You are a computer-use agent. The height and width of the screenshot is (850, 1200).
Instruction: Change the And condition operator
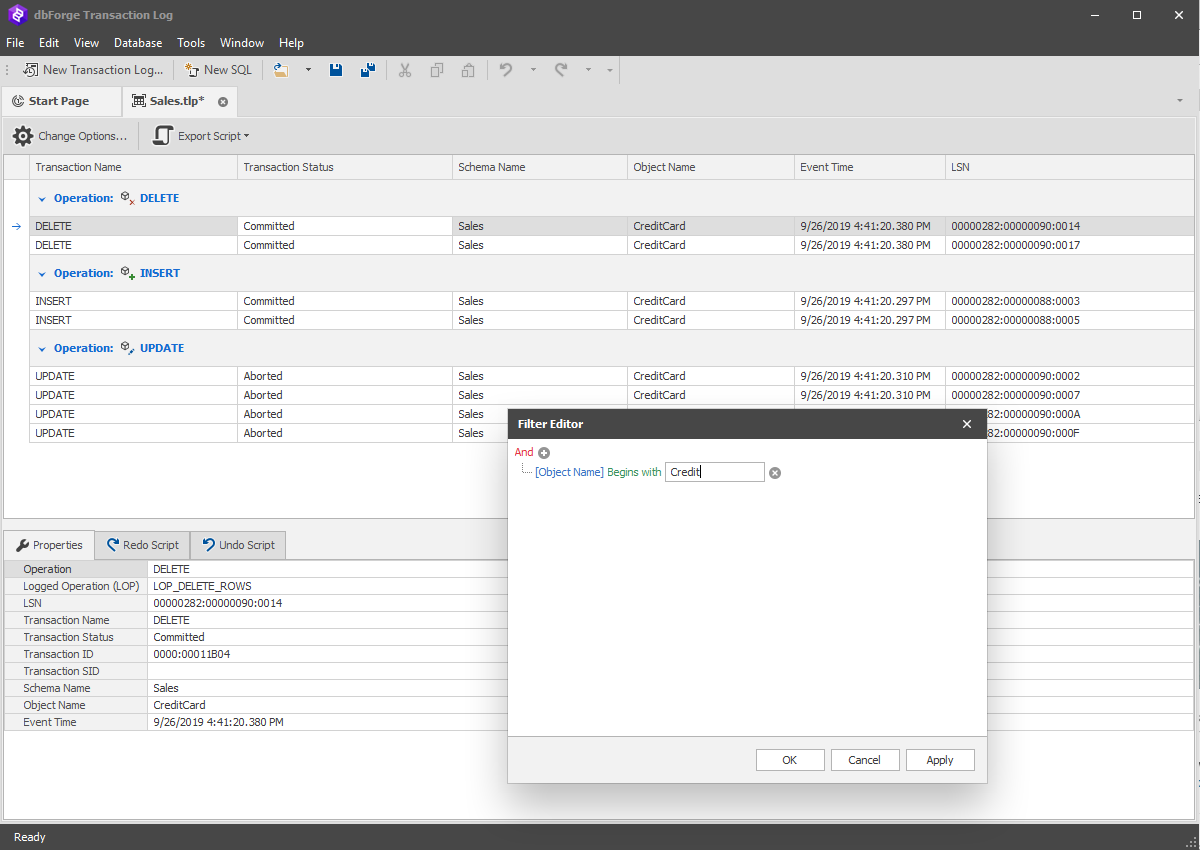(524, 452)
